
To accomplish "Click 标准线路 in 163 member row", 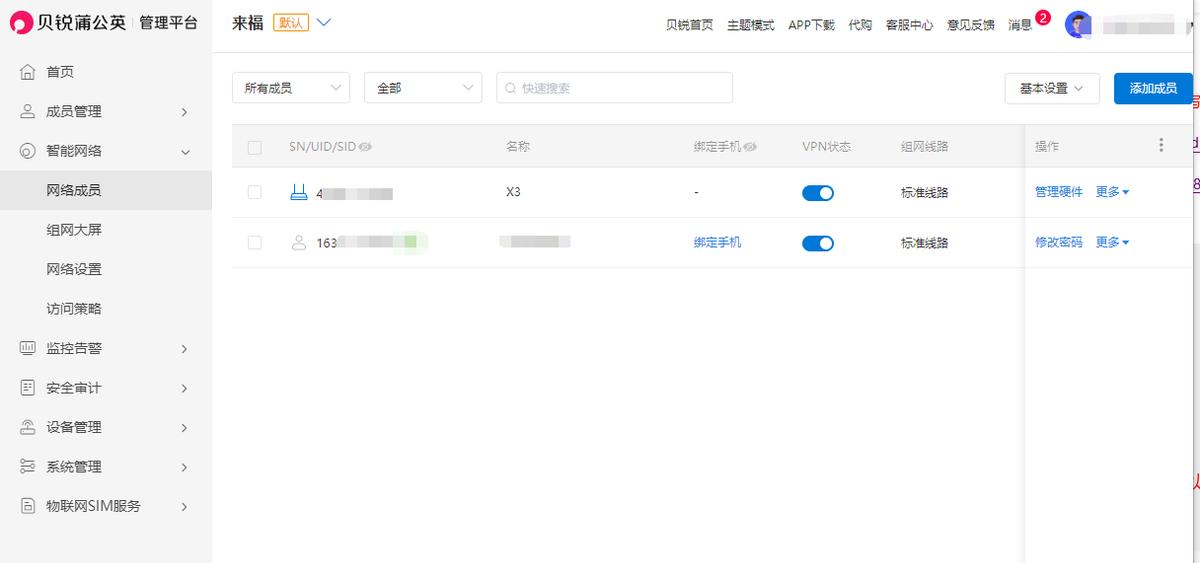I will [x=925, y=242].
